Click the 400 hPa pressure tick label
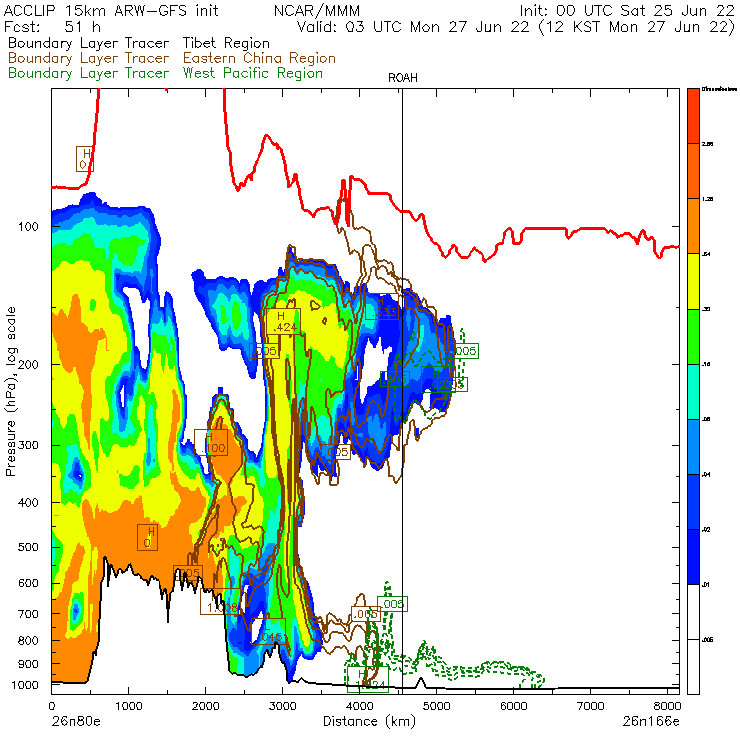740x740 pixels. point(28,503)
